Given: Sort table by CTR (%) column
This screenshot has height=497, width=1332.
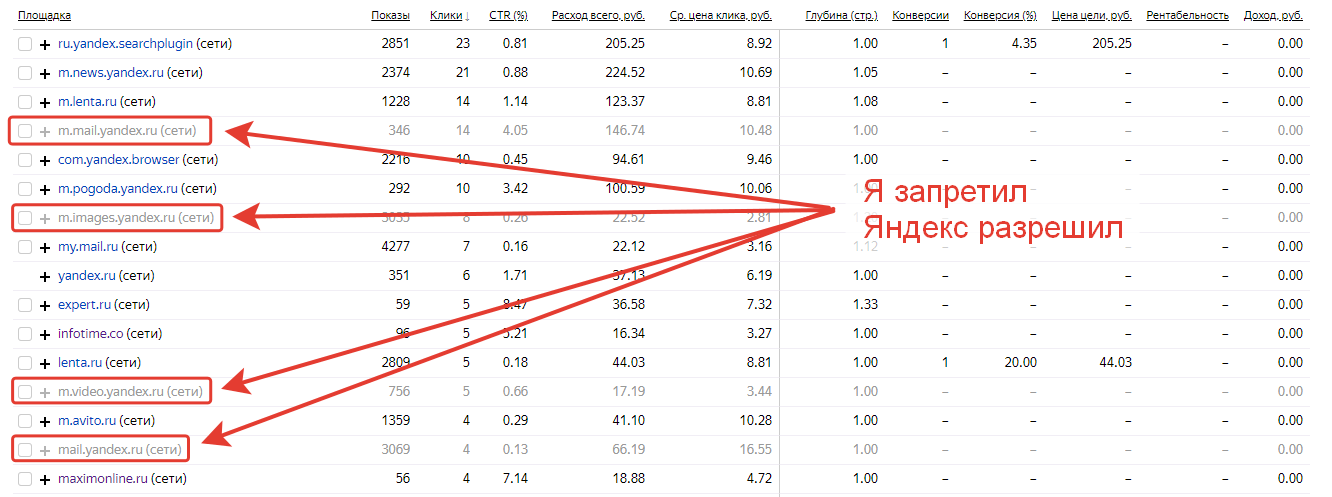Looking at the screenshot, I should tap(508, 15).
